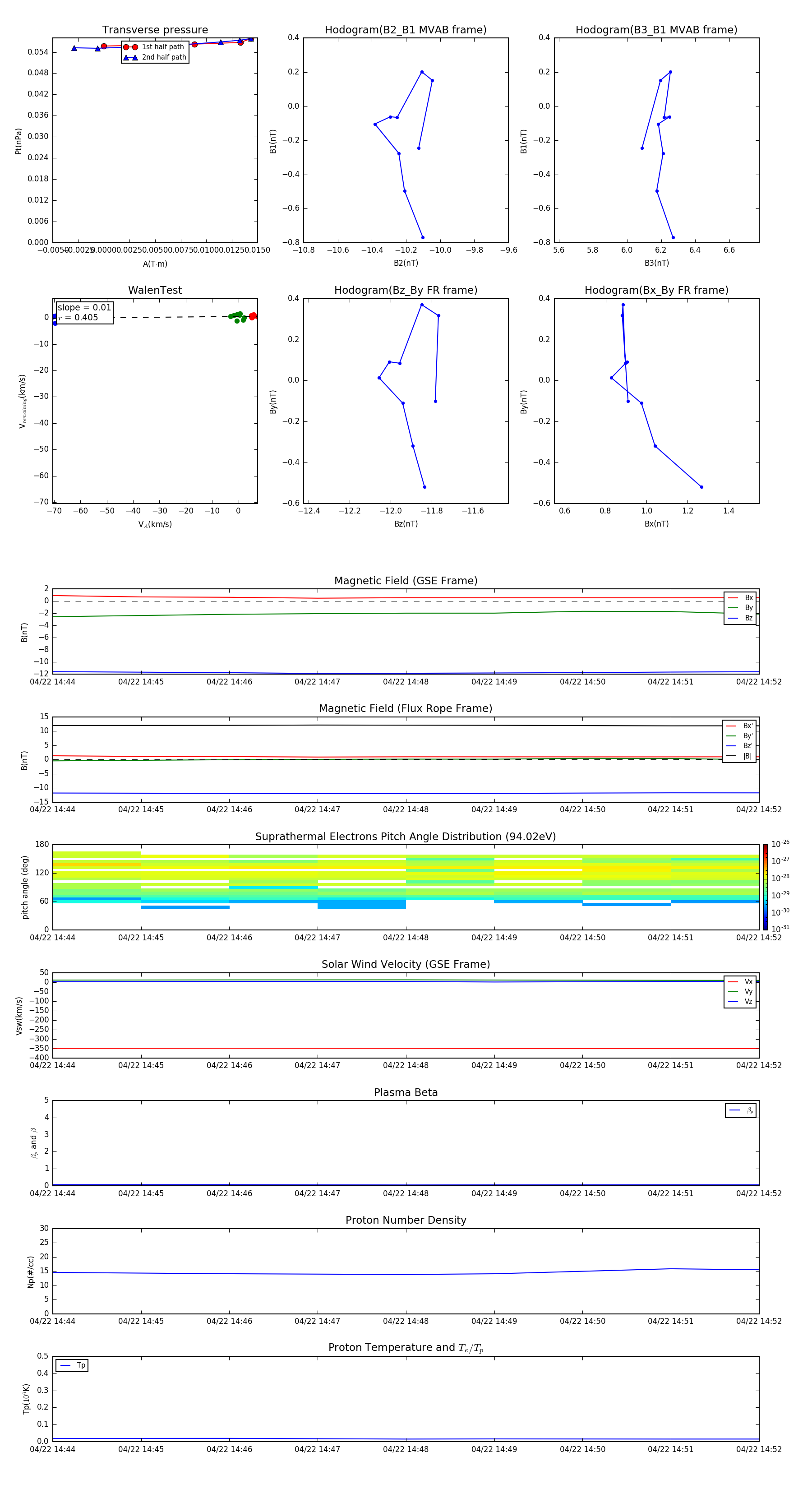Image resolution: width=812 pixels, height=1489 pixels.
Task: Click the 'Solar Wind Velocity (GSE Frame)' title
Action: pos(406,965)
